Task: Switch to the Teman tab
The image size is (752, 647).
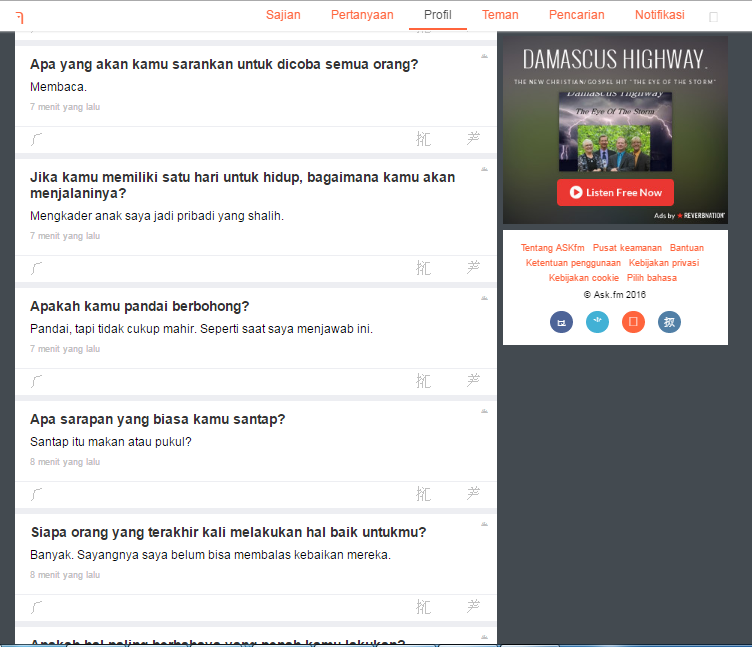Action: pyautogui.click(x=500, y=15)
